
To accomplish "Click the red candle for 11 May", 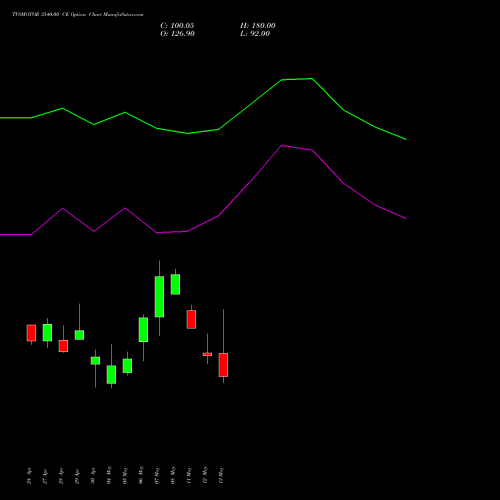I will point(191,319).
